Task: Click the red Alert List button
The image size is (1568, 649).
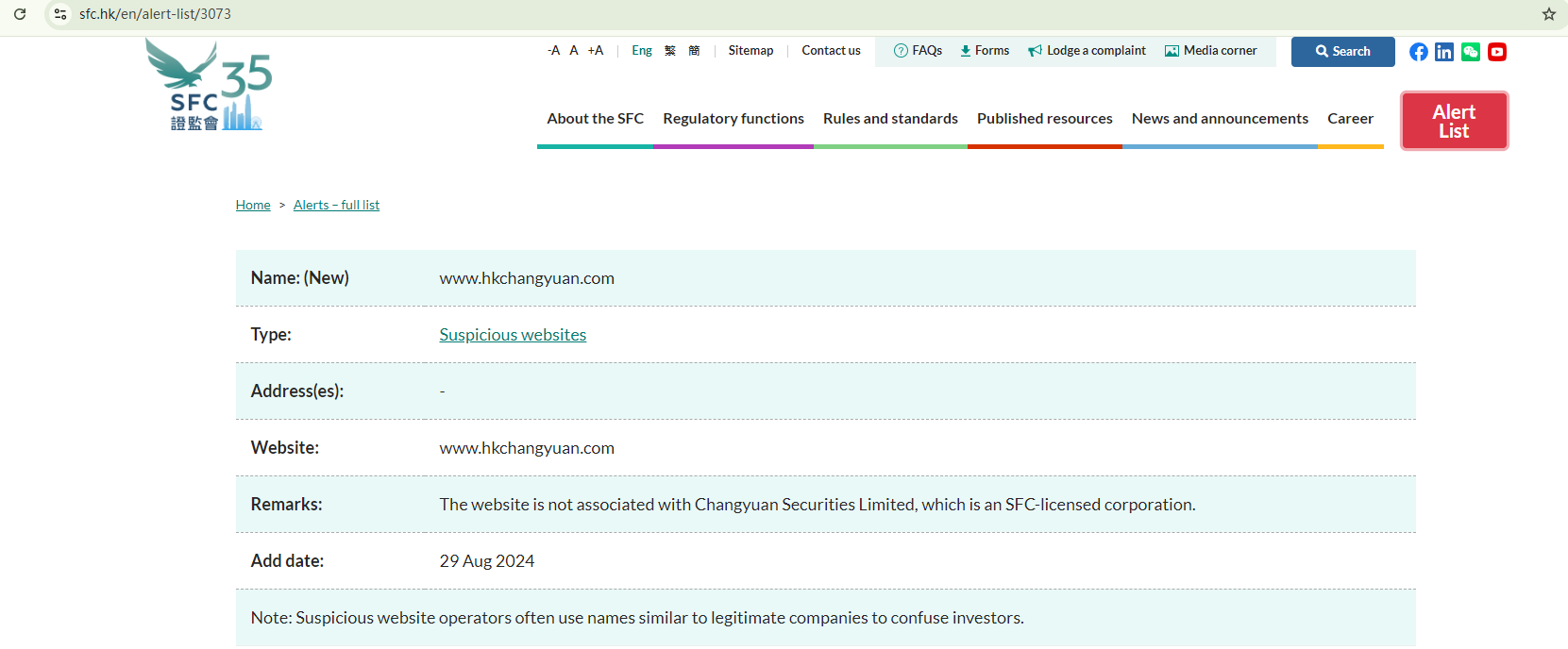Action: (x=1454, y=121)
